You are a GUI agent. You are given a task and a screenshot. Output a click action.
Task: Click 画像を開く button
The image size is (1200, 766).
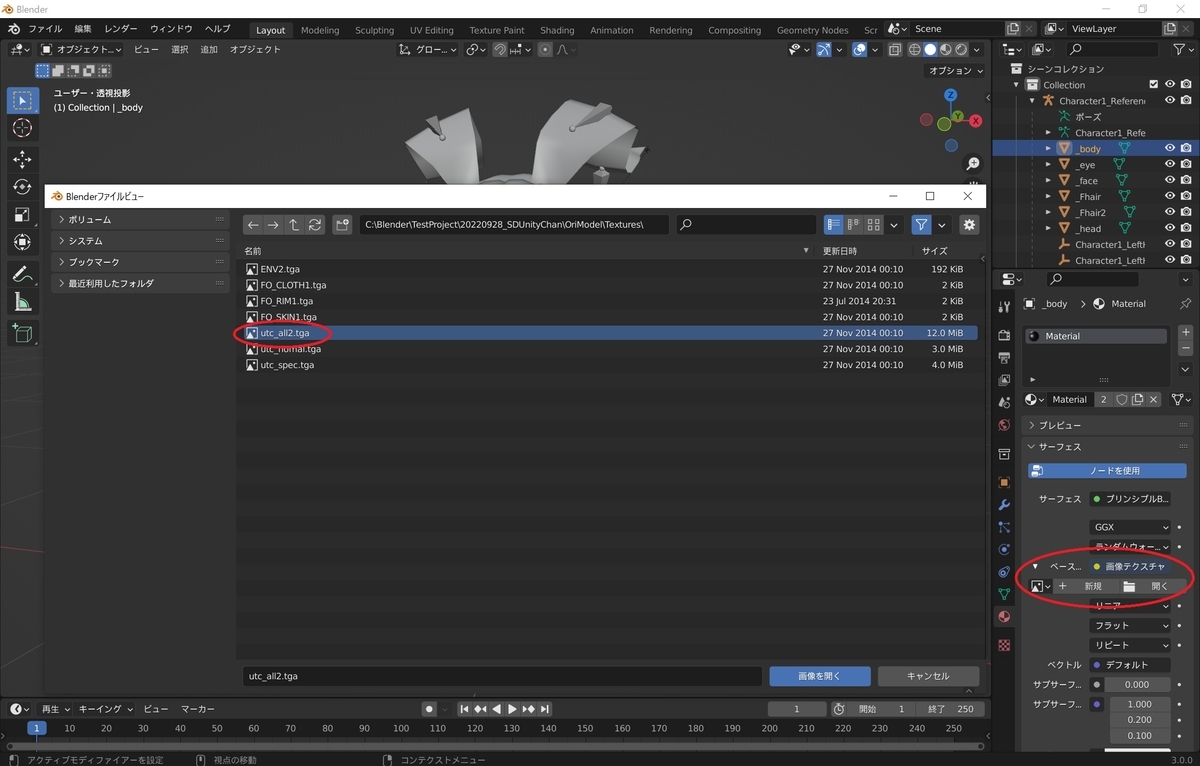tap(820, 676)
